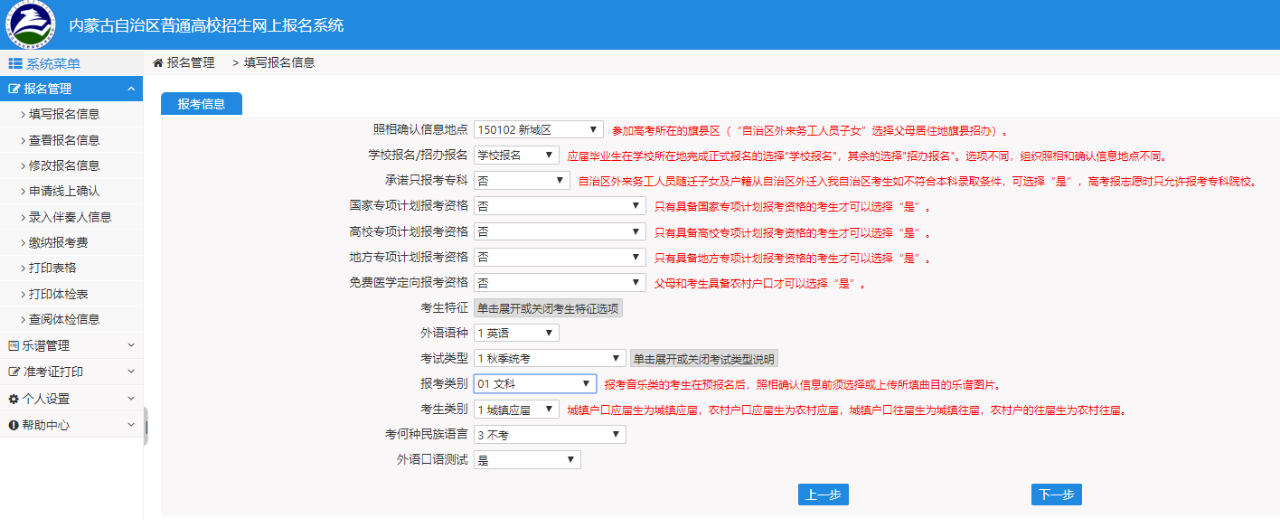This screenshot has width=1280, height=520.
Task: Click the 准考证打印 icon in sidebar
Action: 14,372
